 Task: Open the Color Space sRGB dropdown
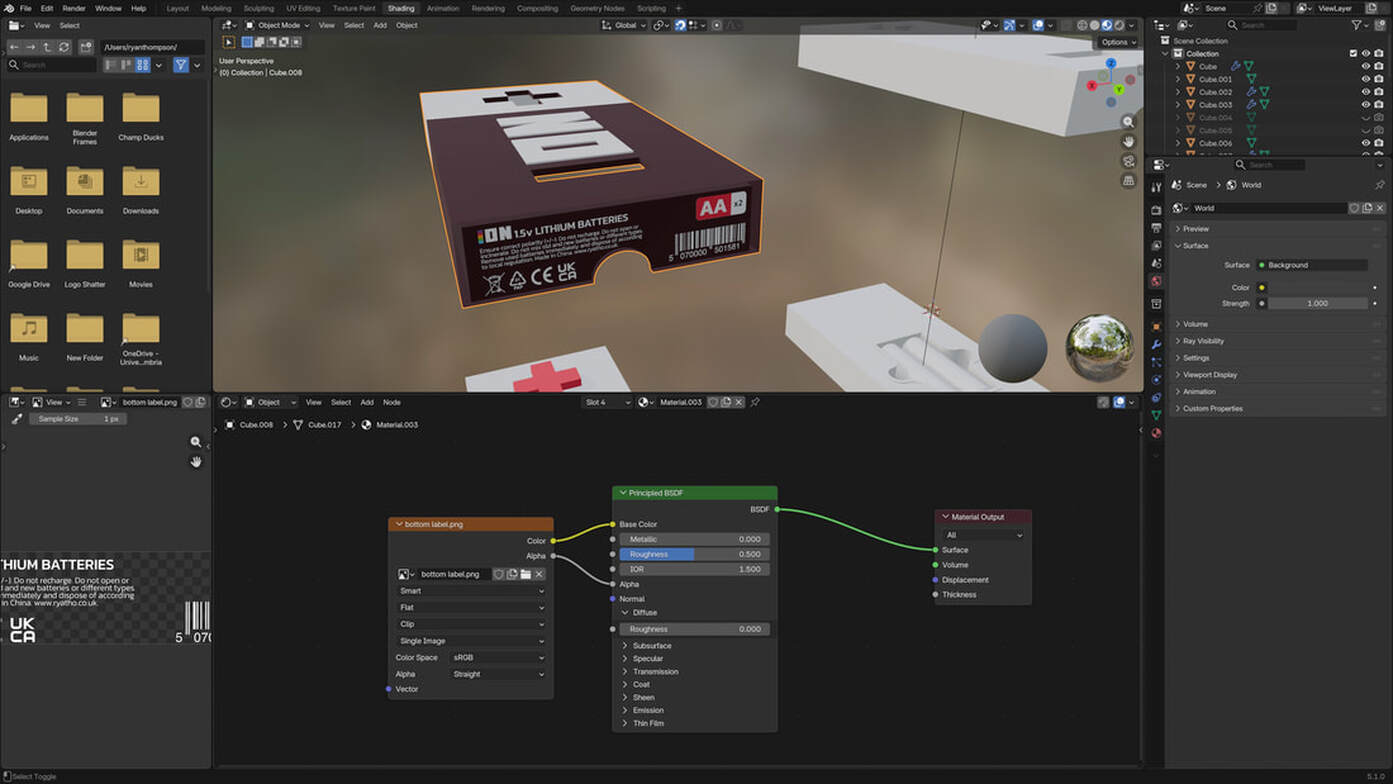[497, 658]
